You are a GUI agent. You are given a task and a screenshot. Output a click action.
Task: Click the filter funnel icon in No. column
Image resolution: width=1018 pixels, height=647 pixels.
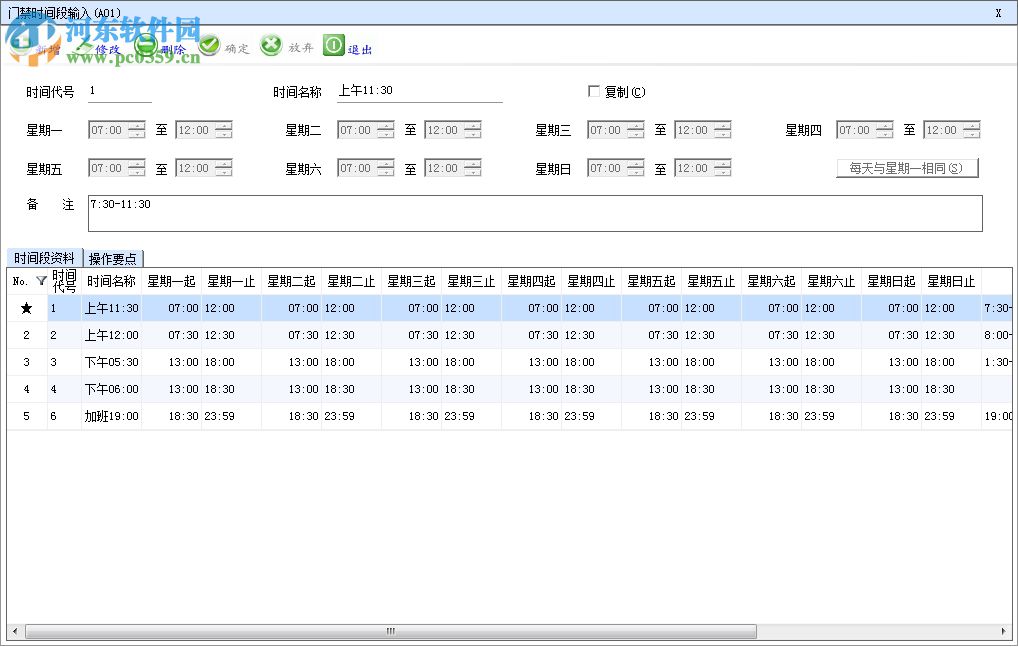coord(41,281)
